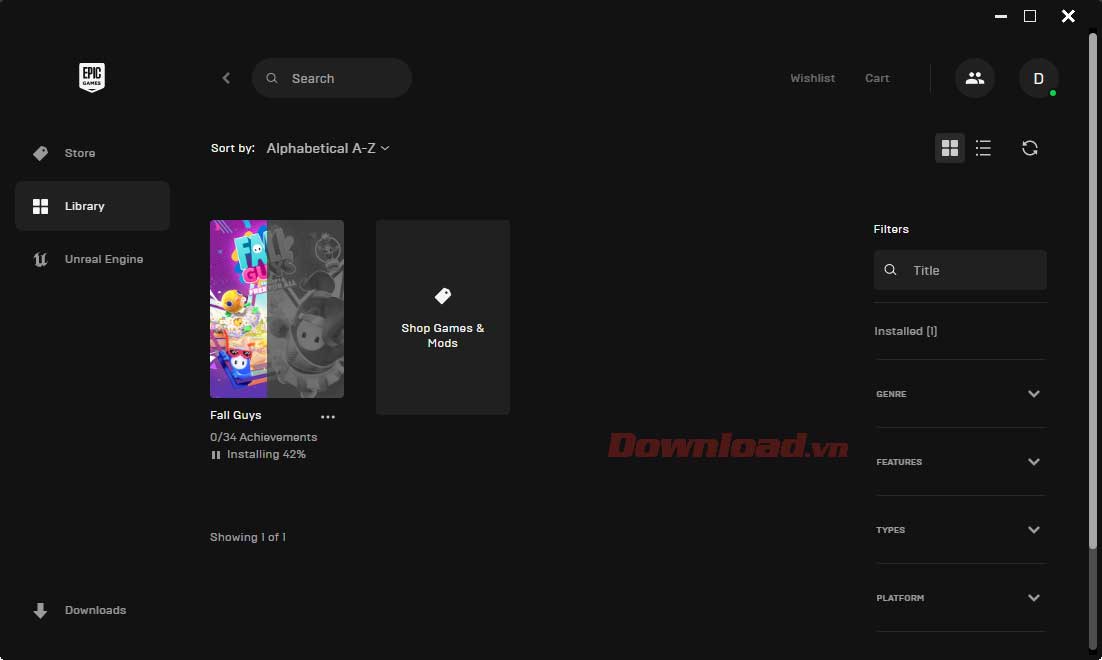
Task: Click the Epic Games logo
Action: coord(92,77)
